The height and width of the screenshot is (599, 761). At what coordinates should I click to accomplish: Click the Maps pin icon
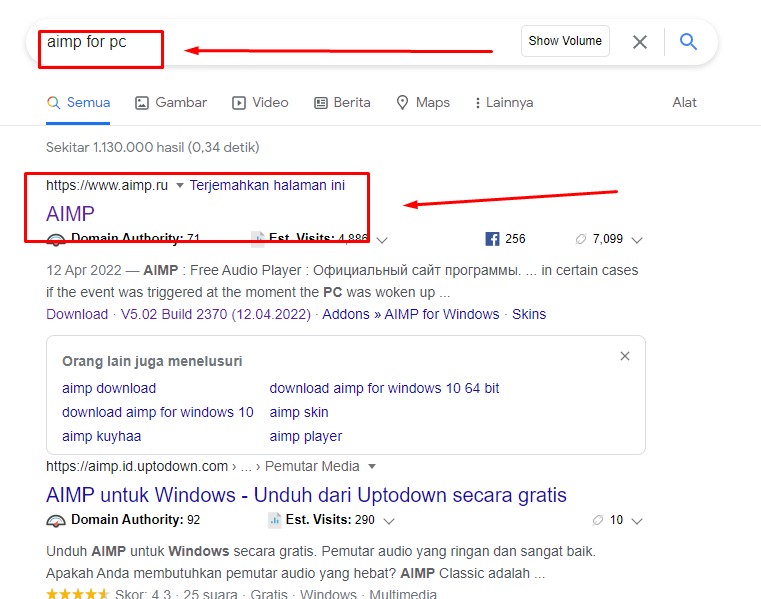click(x=402, y=102)
